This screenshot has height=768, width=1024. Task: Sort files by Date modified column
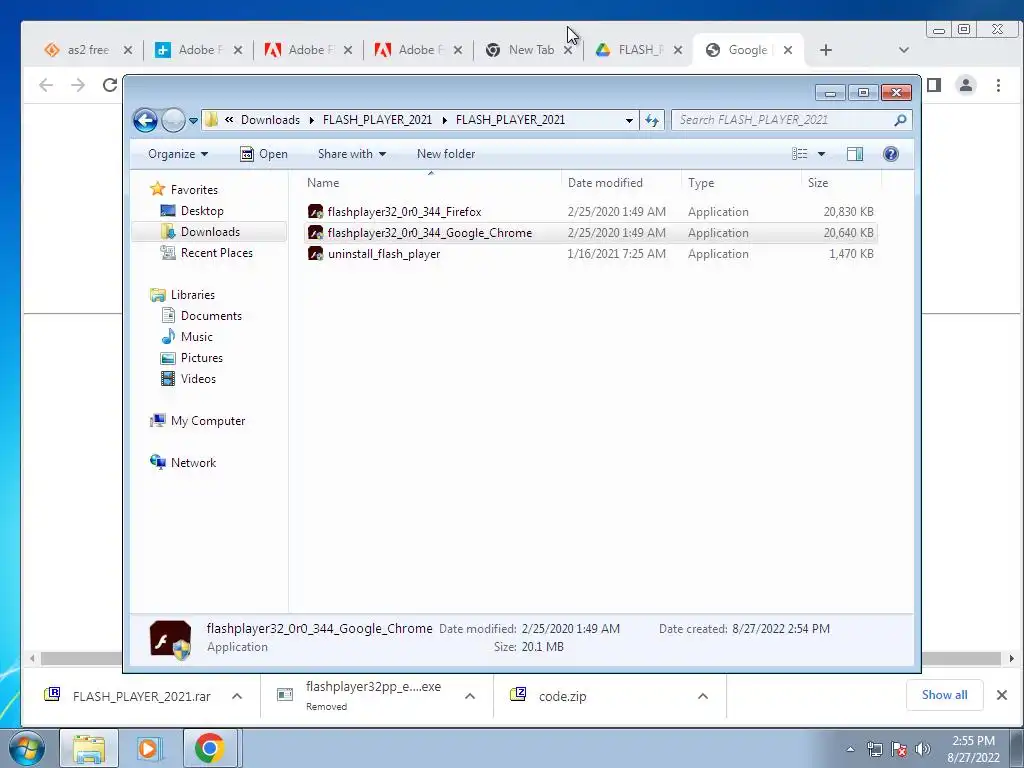pyautogui.click(x=621, y=183)
